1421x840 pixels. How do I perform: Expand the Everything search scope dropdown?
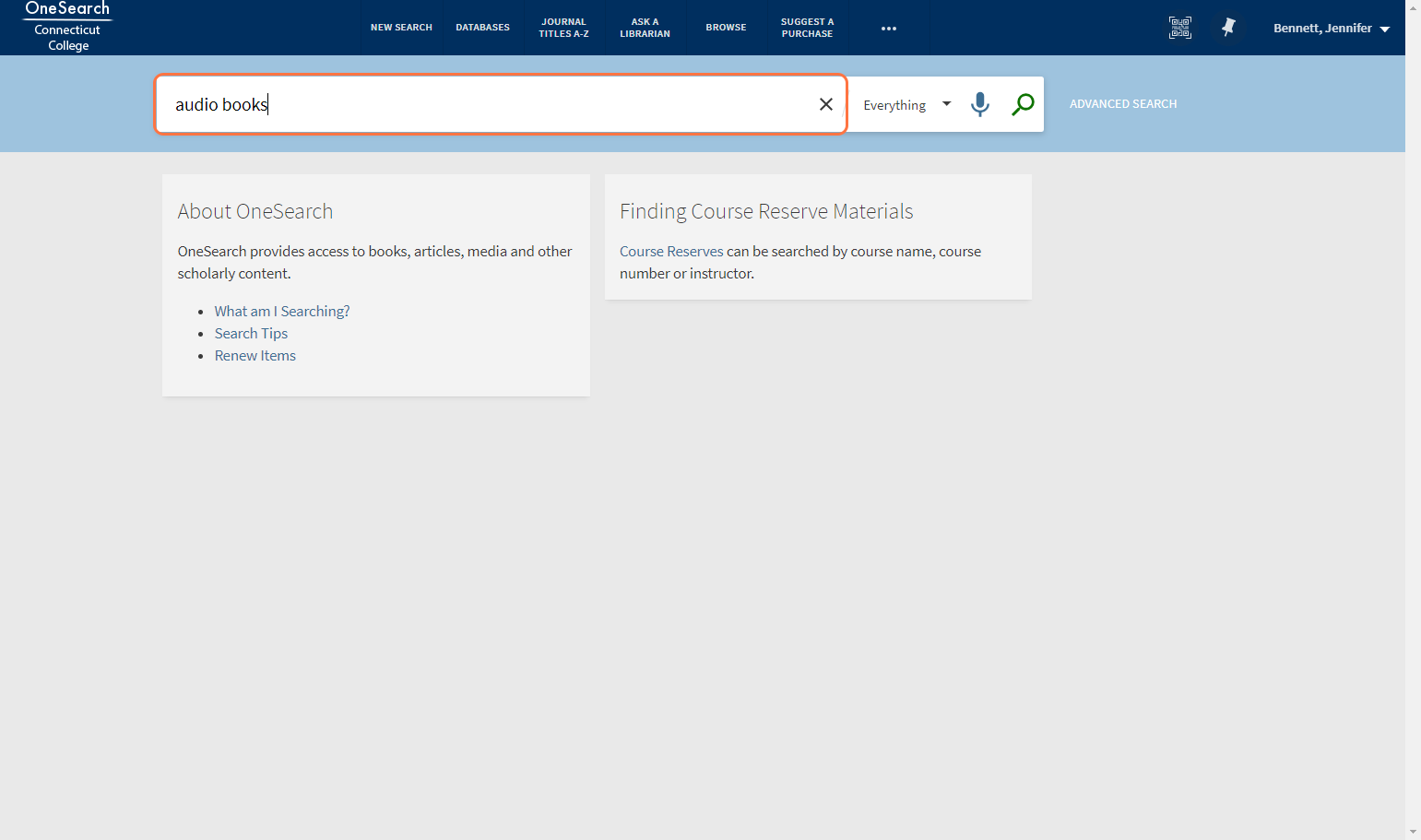coord(906,105)
